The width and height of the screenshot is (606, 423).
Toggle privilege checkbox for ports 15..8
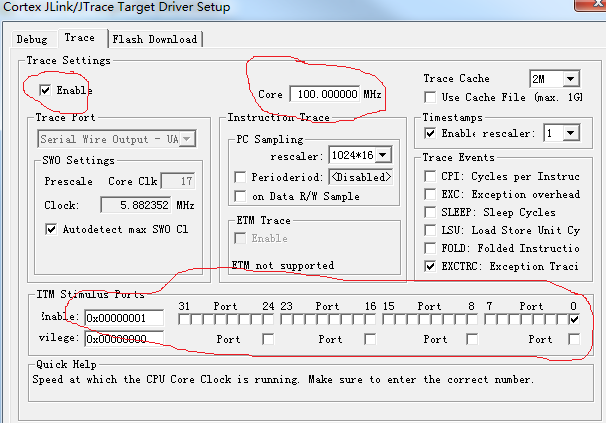pyautogui.click(x=472, y=339)
